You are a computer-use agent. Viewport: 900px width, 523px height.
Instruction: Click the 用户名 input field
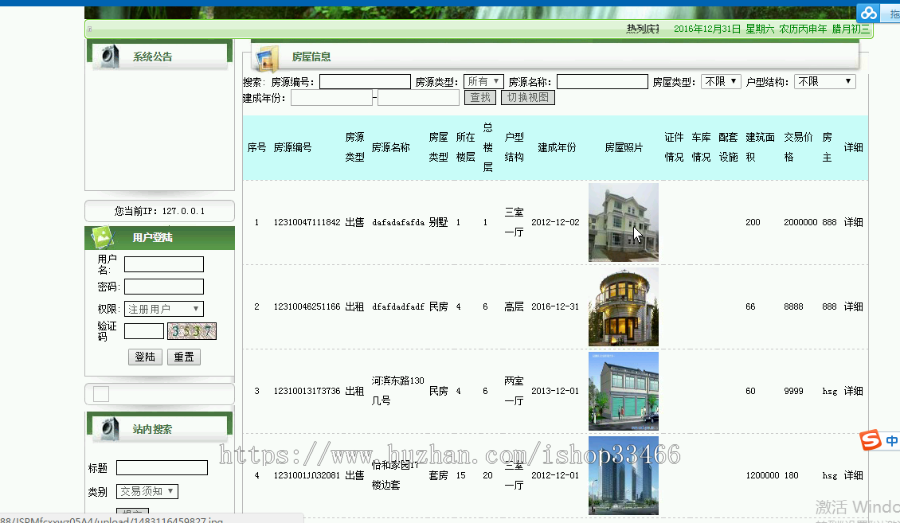click(x=164, y=264)
